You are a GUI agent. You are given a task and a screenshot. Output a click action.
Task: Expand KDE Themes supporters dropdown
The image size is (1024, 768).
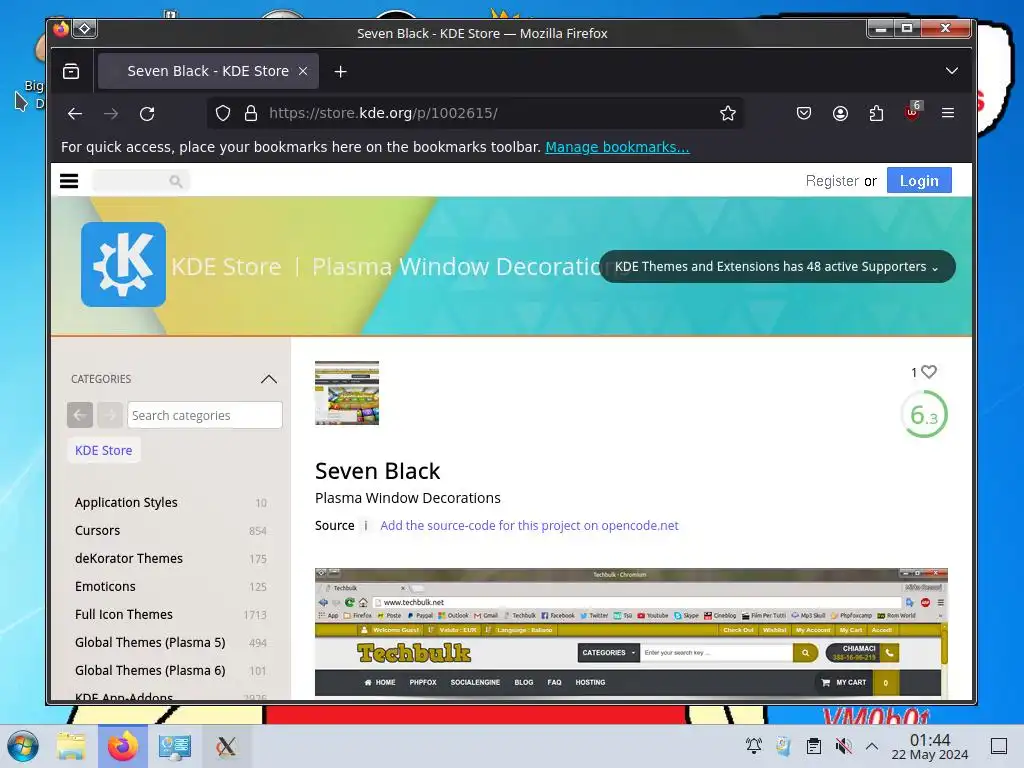(776, 266)
